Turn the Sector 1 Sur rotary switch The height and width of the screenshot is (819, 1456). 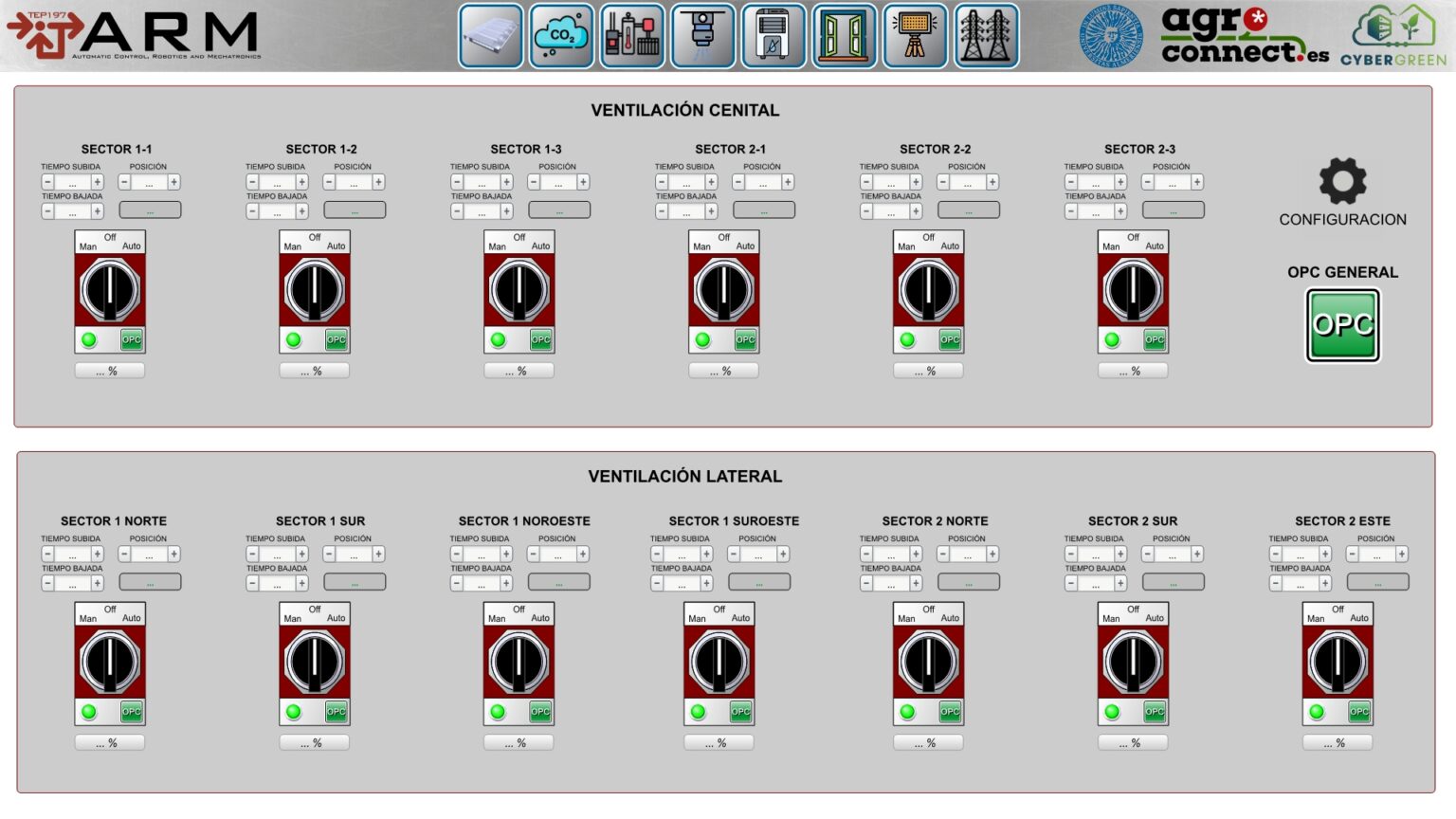click(x=315, y=662)
